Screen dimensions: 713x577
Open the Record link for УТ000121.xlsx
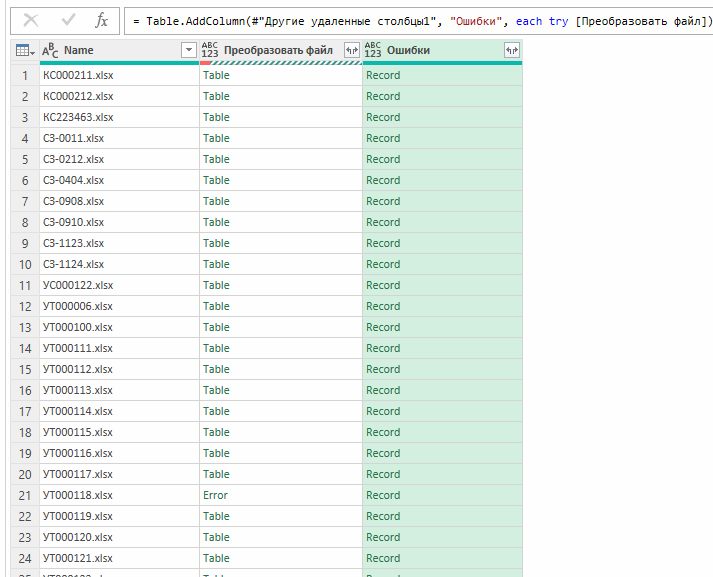coord(383,558)
